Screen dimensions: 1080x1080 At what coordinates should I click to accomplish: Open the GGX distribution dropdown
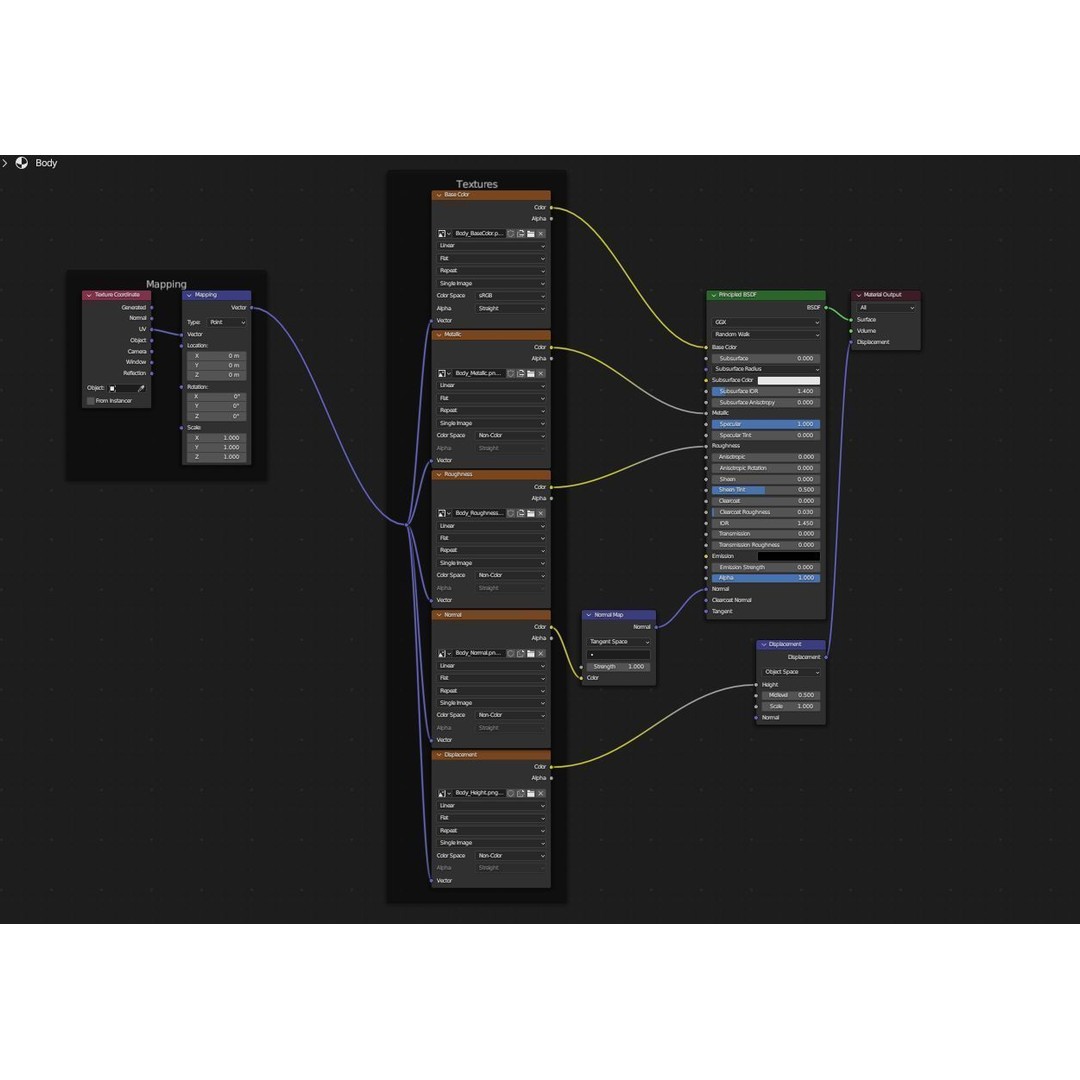point(766,322)
